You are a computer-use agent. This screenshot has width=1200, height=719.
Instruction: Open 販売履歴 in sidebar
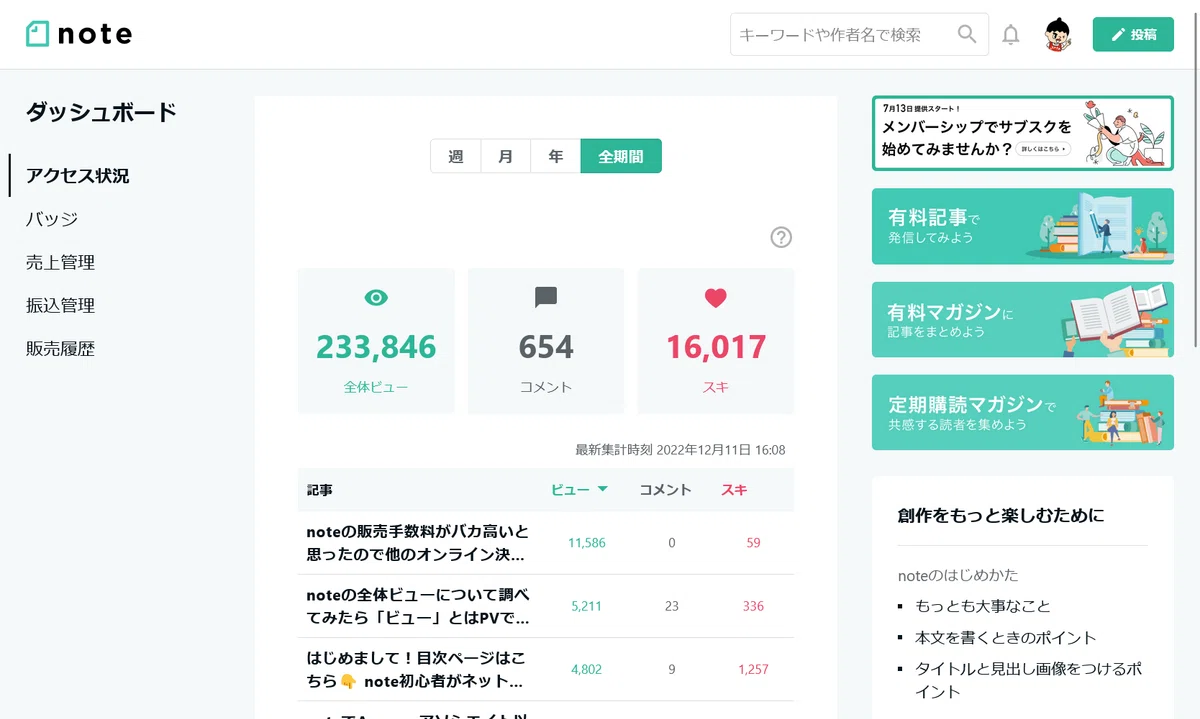pyautogui.click(x=60, y=349)
